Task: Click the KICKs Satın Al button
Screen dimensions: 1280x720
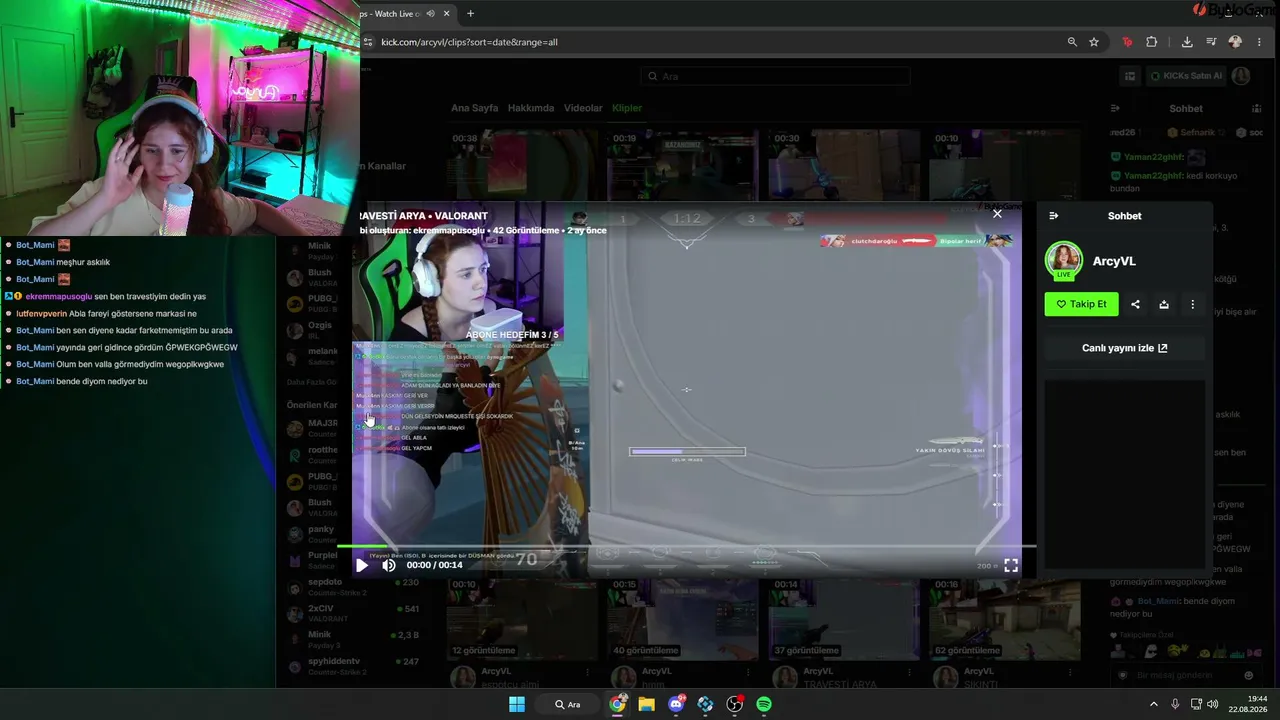Action: point(1186,76)
